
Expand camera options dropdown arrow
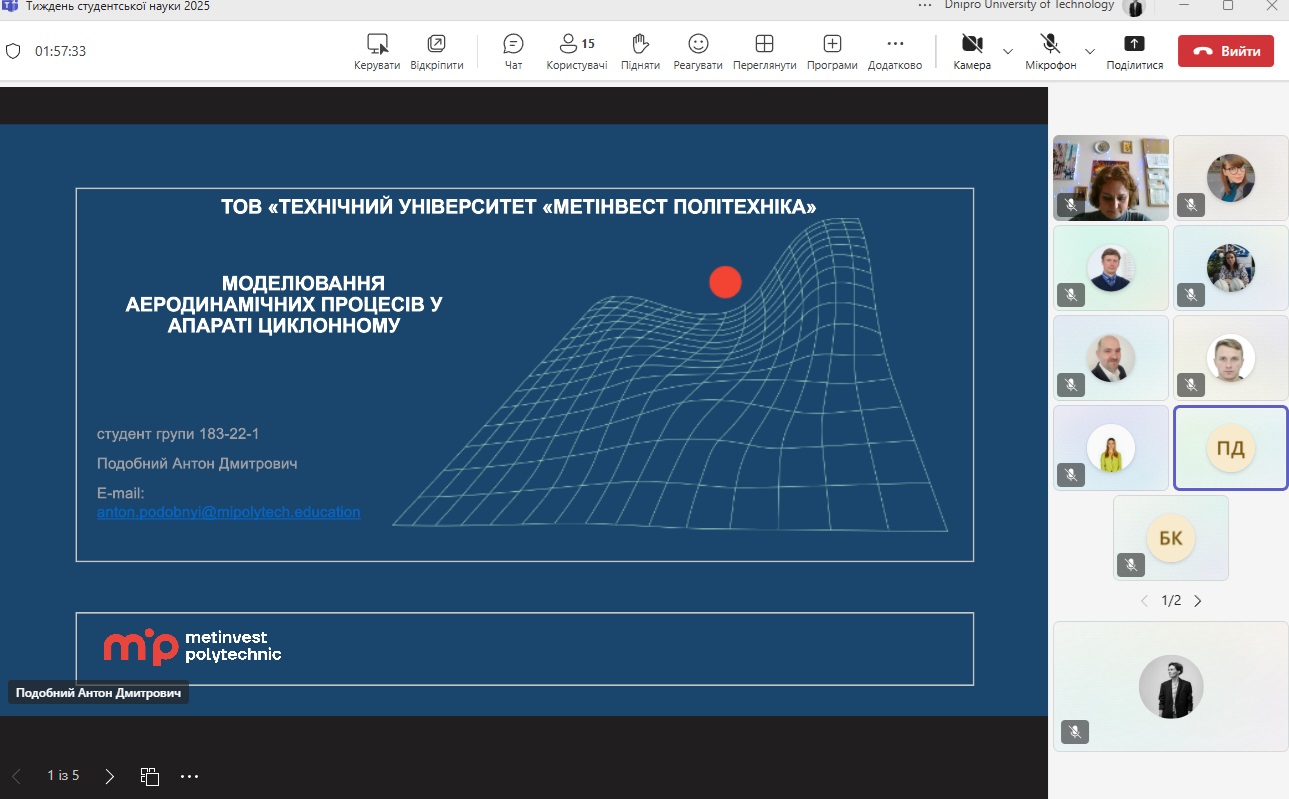[1007, 51]
